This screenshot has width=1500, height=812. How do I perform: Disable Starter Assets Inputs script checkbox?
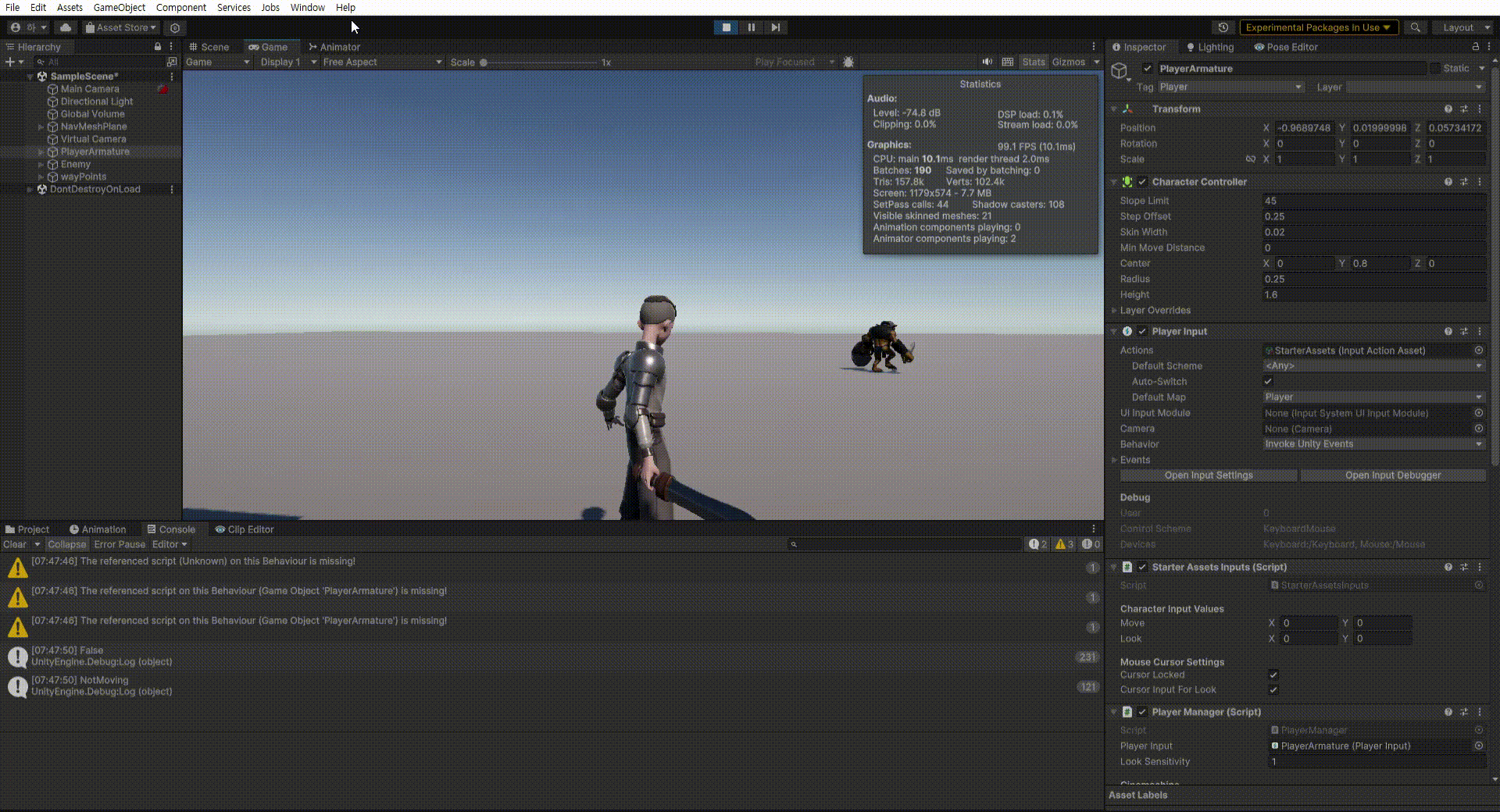click(1142, 568)
